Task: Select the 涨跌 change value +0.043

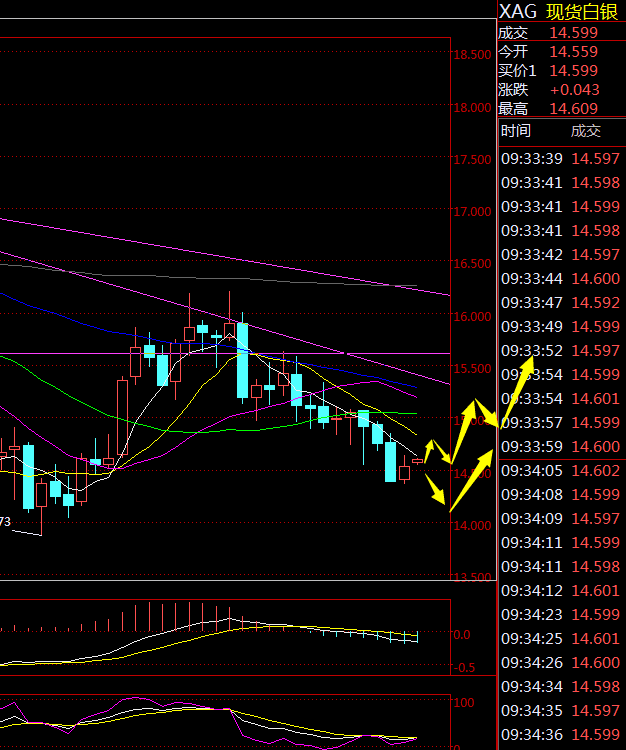Action: pyautogui.click(x=574, y=90)
